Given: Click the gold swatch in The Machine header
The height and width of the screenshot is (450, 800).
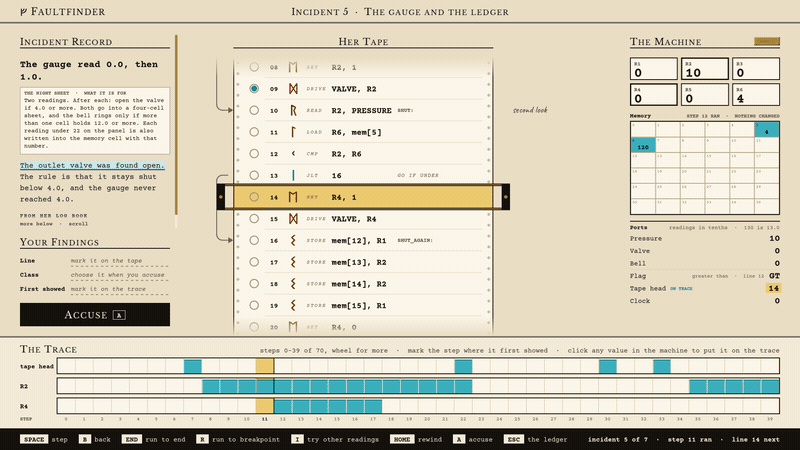Looking at the screenshot, I should click(x=767, y=41).
